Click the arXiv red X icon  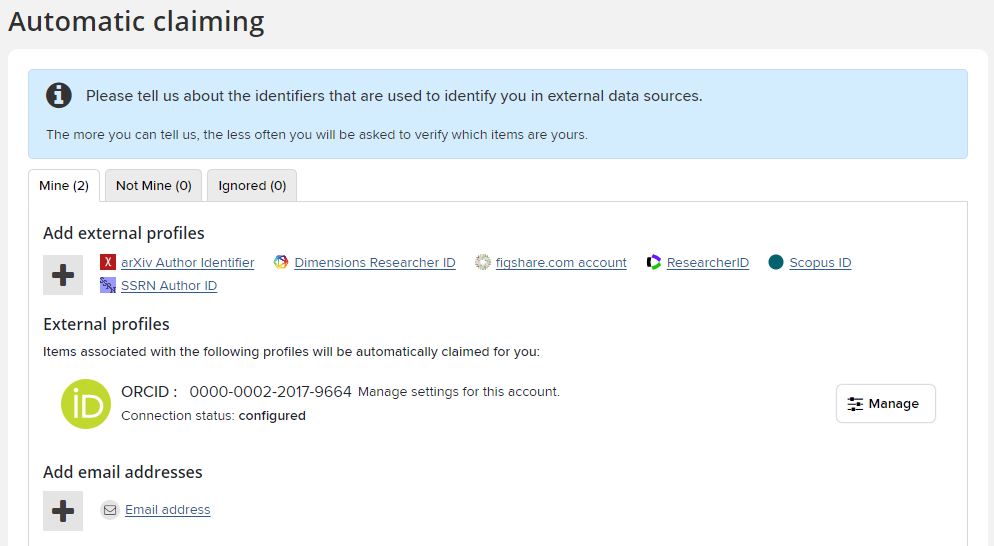coord(108,262)
